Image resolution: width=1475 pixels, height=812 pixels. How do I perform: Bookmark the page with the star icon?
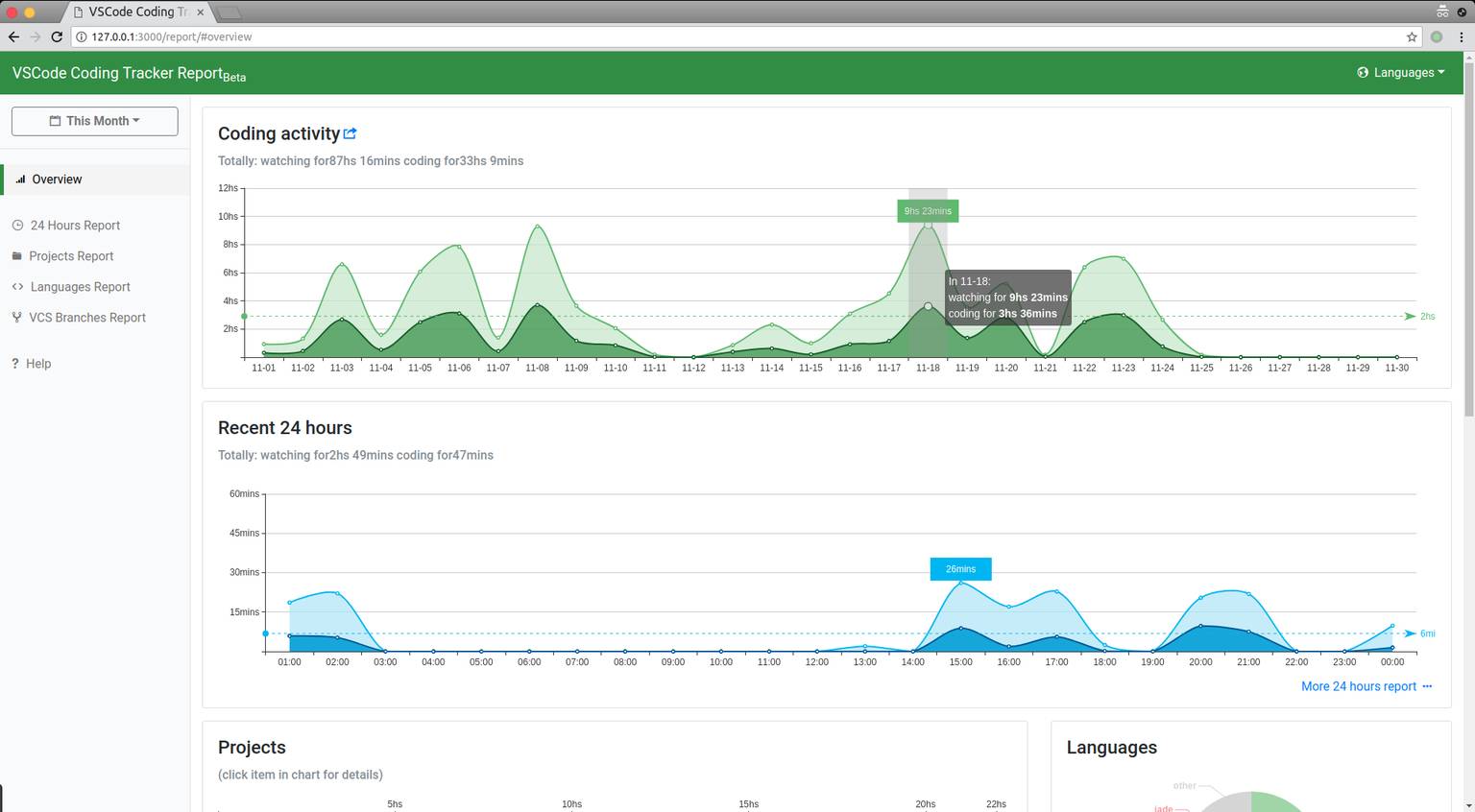[x=1412, y=36]
